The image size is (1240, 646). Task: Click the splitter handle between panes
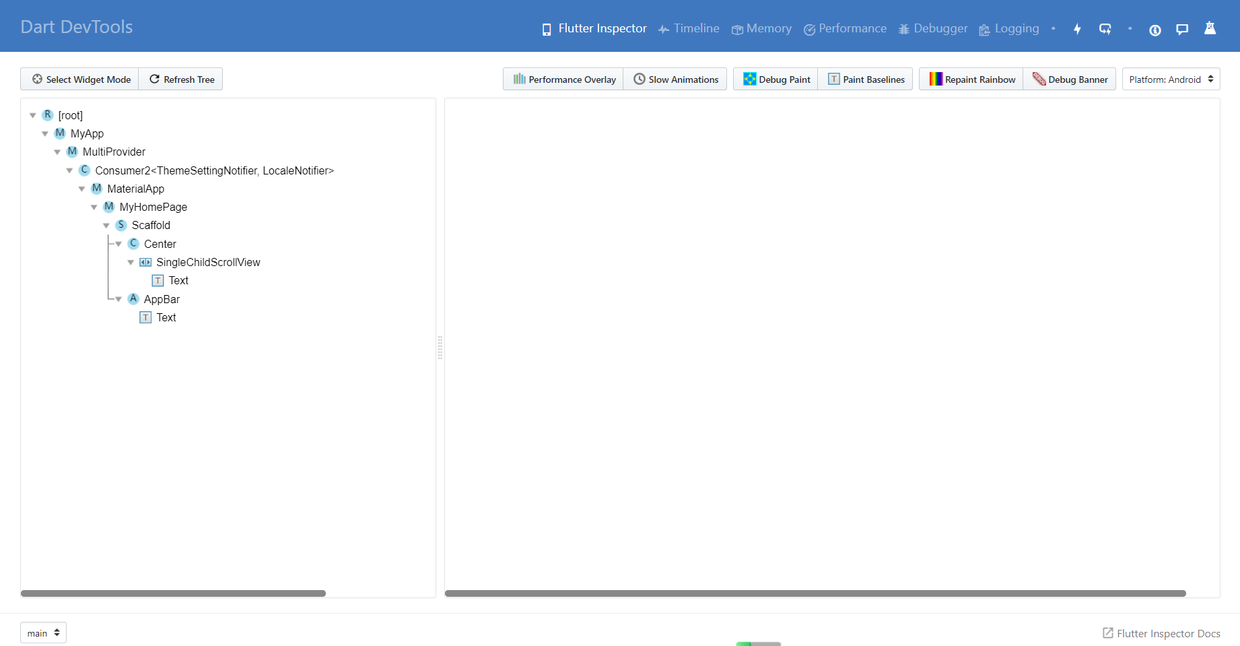point(440,347)
